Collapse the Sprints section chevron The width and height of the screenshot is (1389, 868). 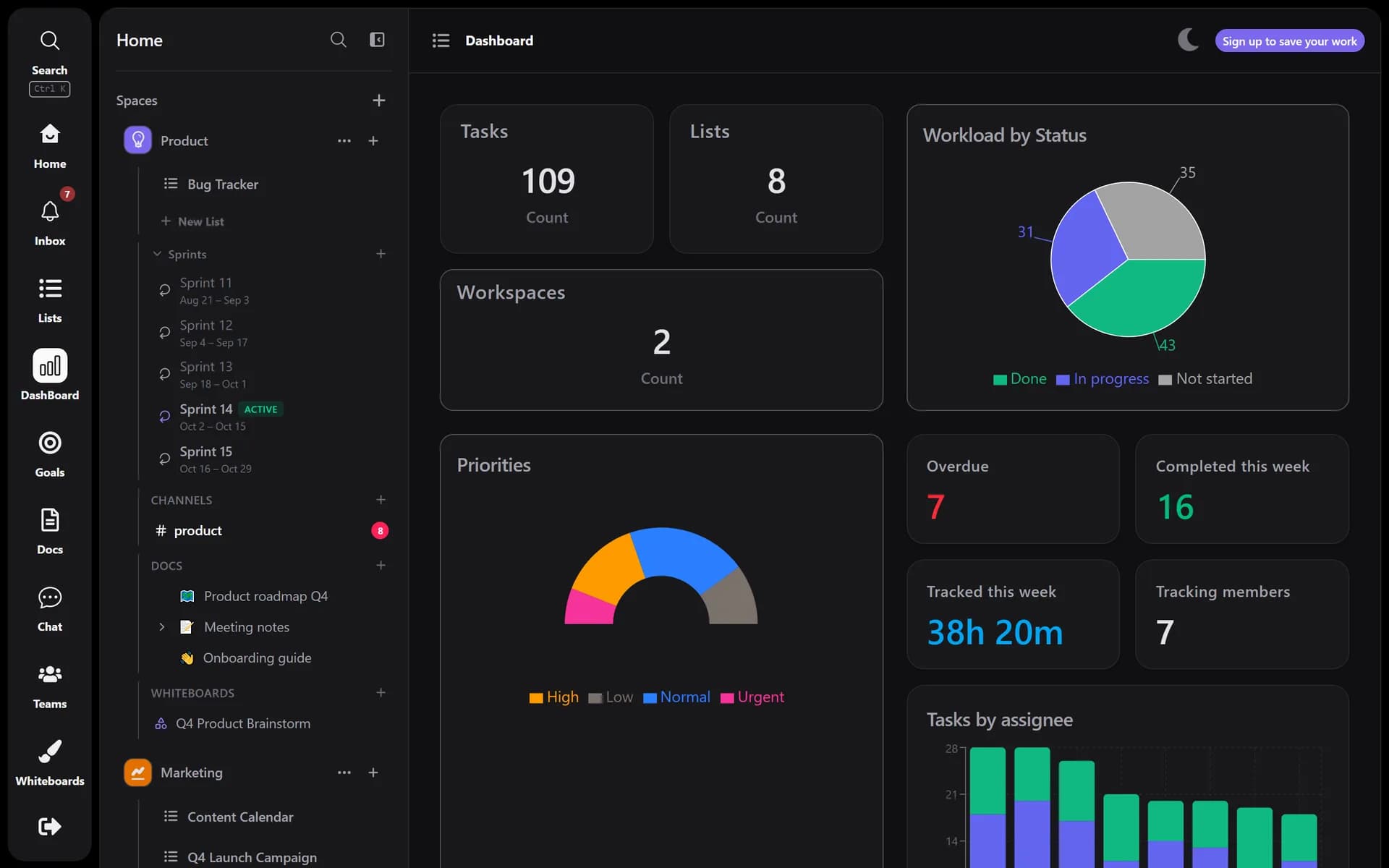tap(157, 254)
